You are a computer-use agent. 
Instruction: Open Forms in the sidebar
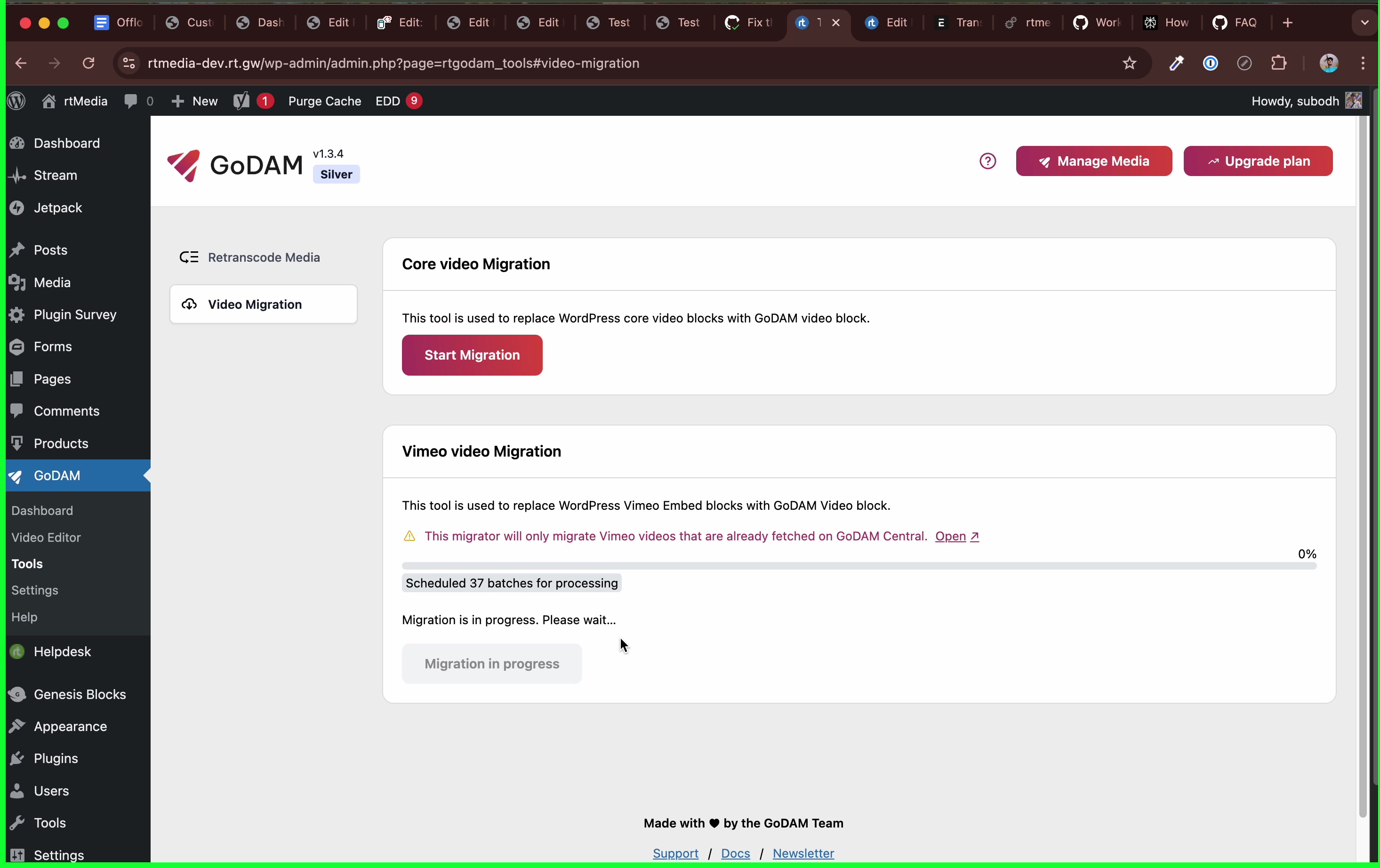[78, 347]
